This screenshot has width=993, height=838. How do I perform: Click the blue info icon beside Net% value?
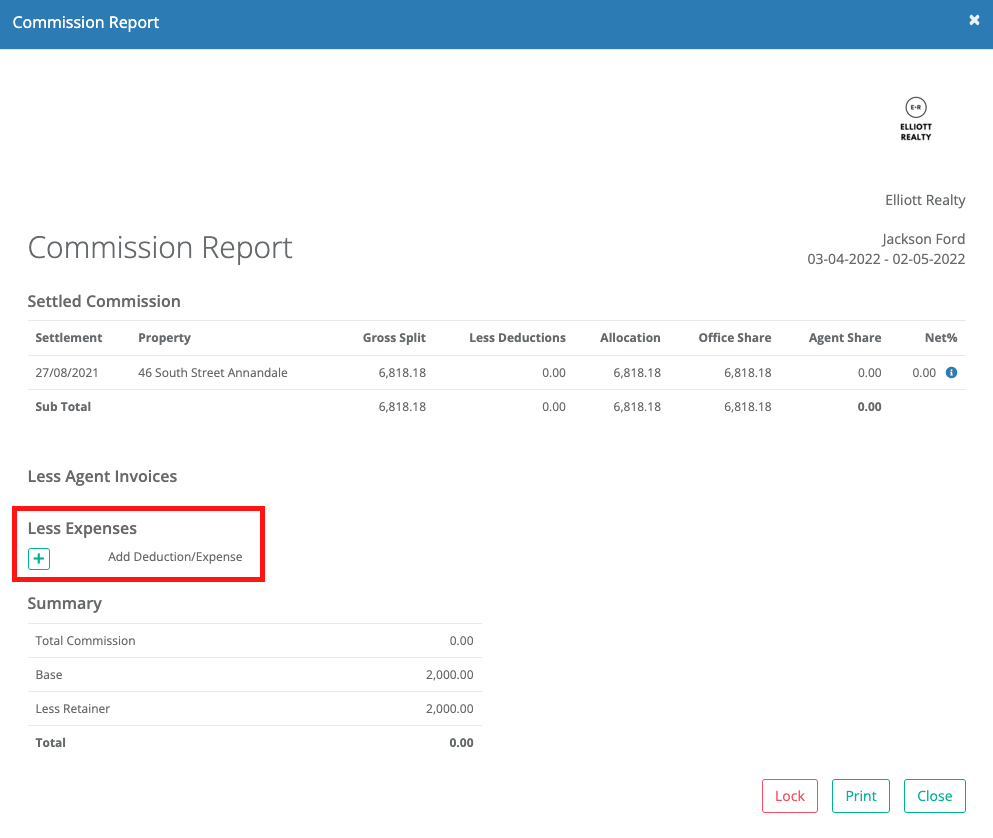(x=951, y=373)
